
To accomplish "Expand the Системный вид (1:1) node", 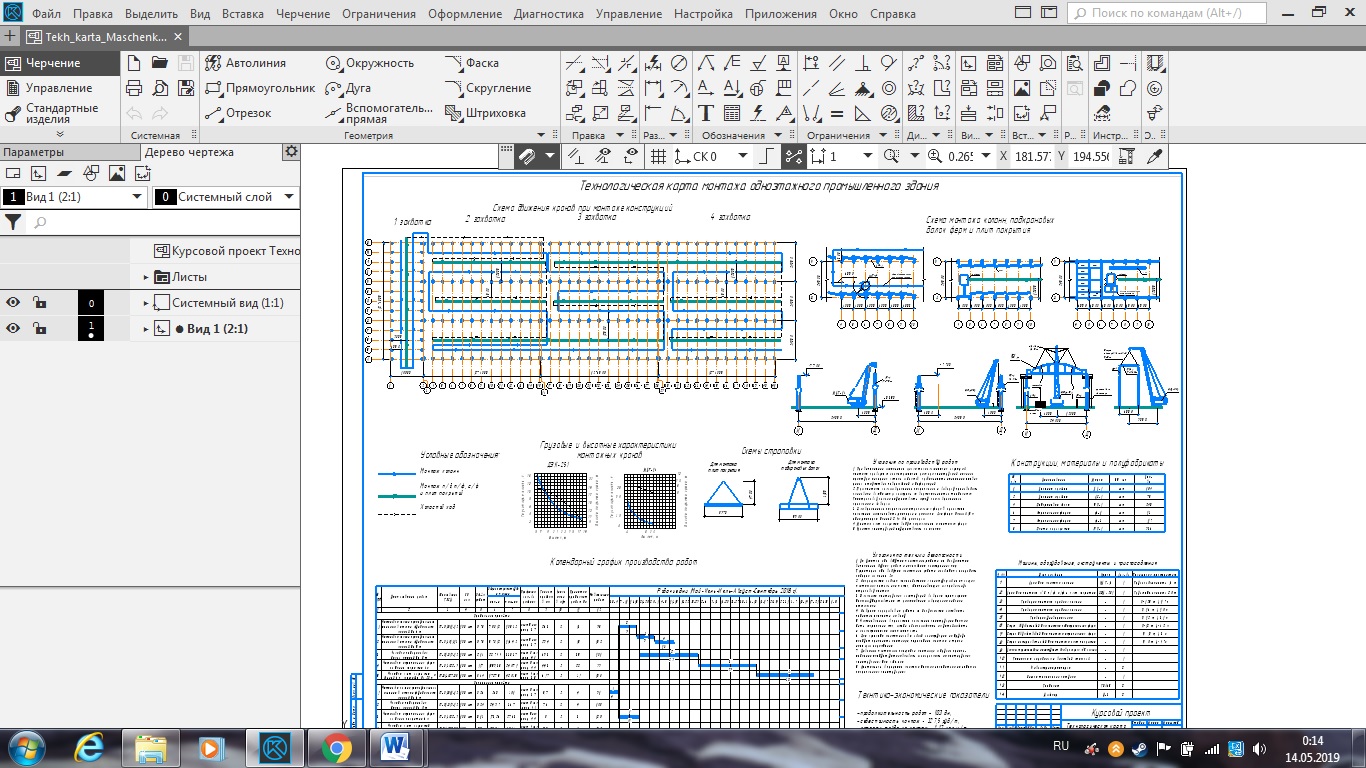I will point(146,303).
